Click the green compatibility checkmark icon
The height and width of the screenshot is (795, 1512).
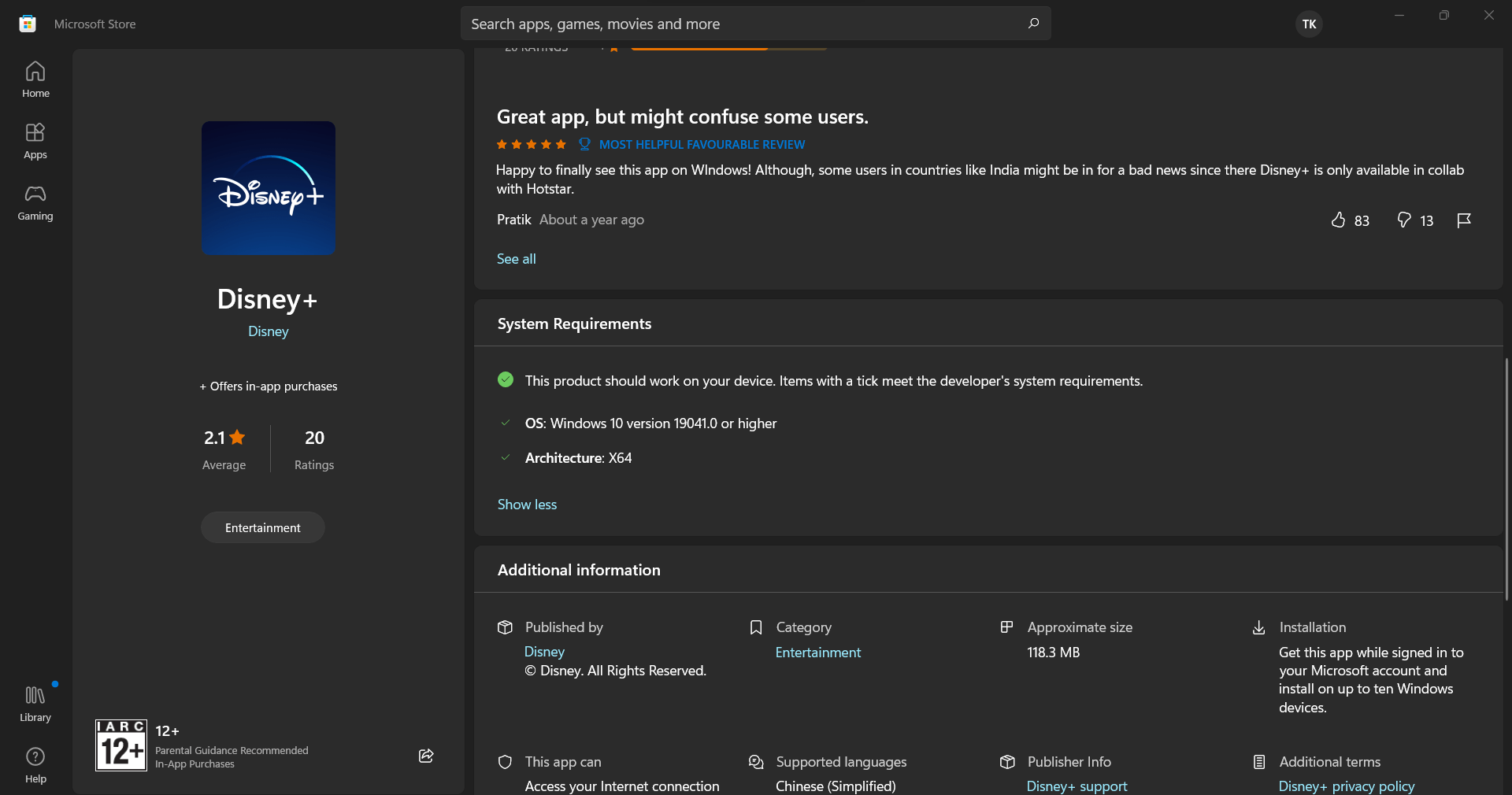(x=506, y=379)
